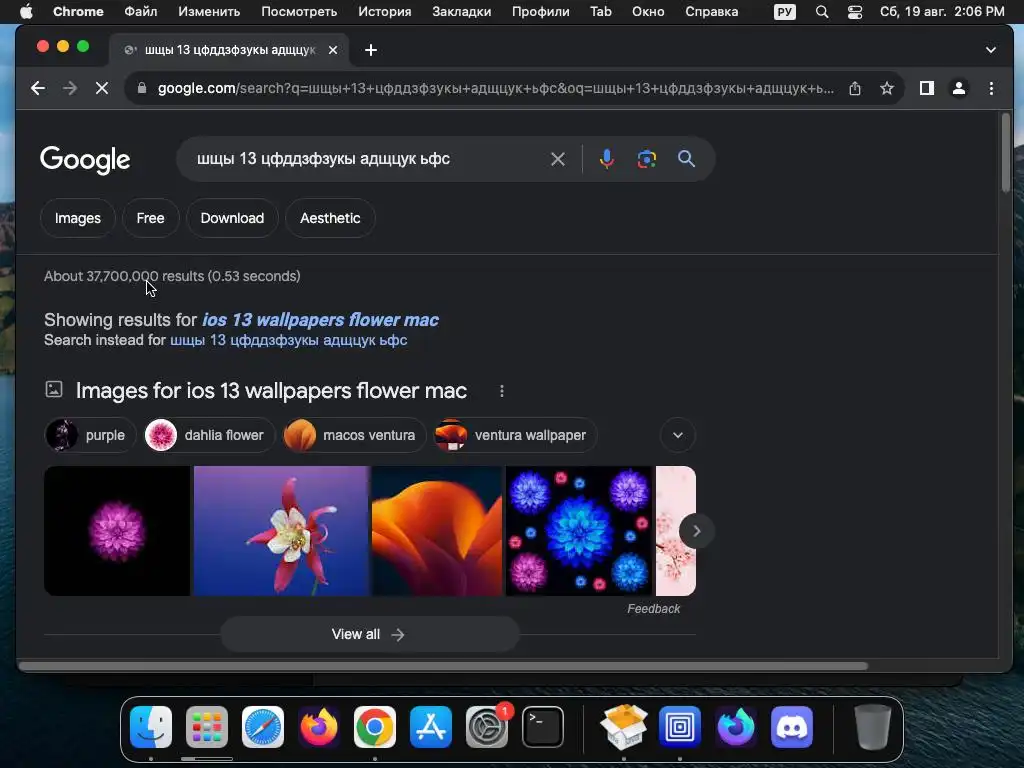Viewport: 1024px width, 768px height.
Task: Open the Профили menu
Action: click(x=541, y=12)
